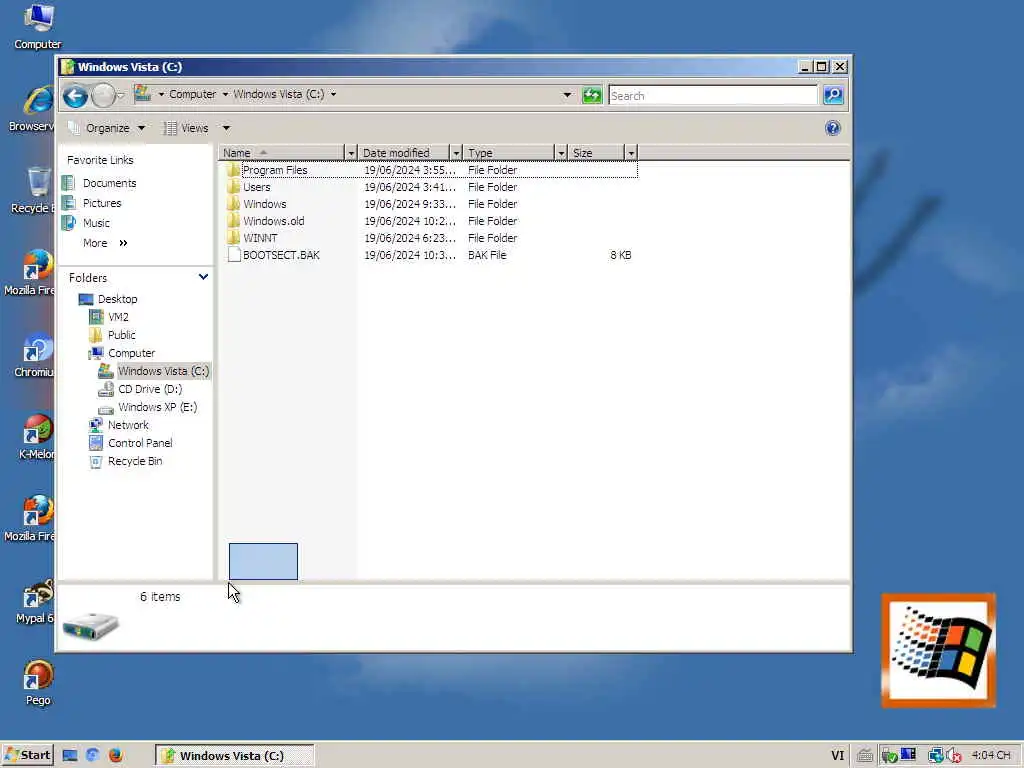
Task: Expand dropdown arrow after Windows Vista (C:) breadcrumb
Action: click(333, 94)
